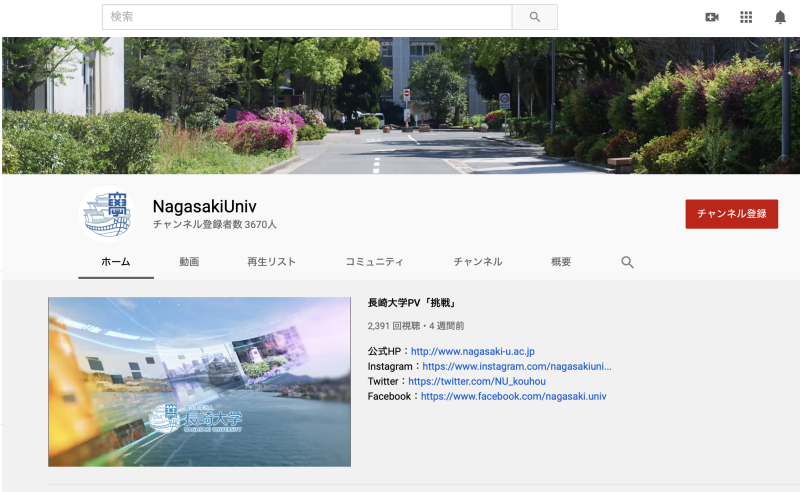
Task: Open the 長崎大学PV「挑戦」 video title
Action: 412,303
